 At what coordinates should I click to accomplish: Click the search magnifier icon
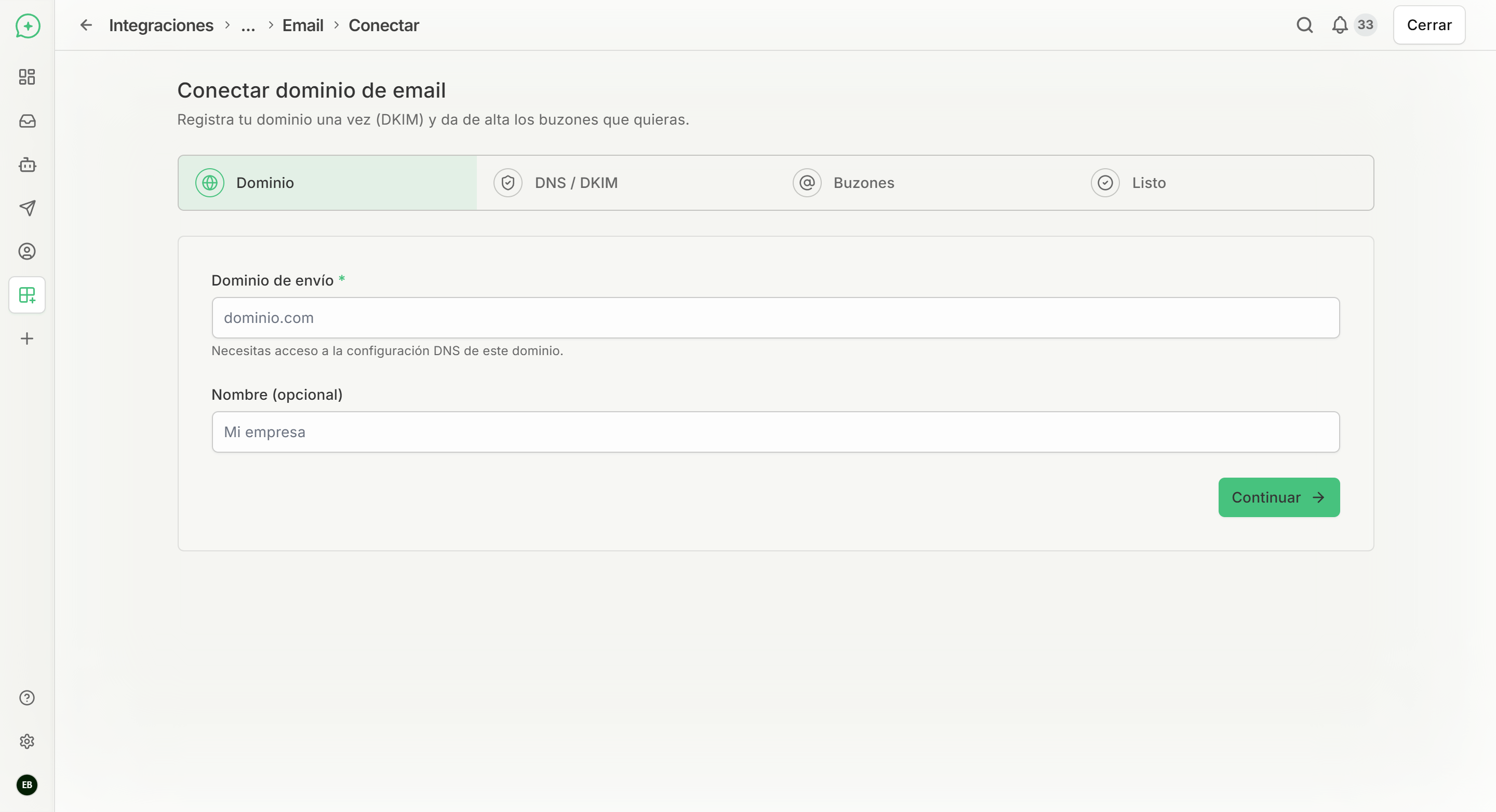click(1304, 25)
